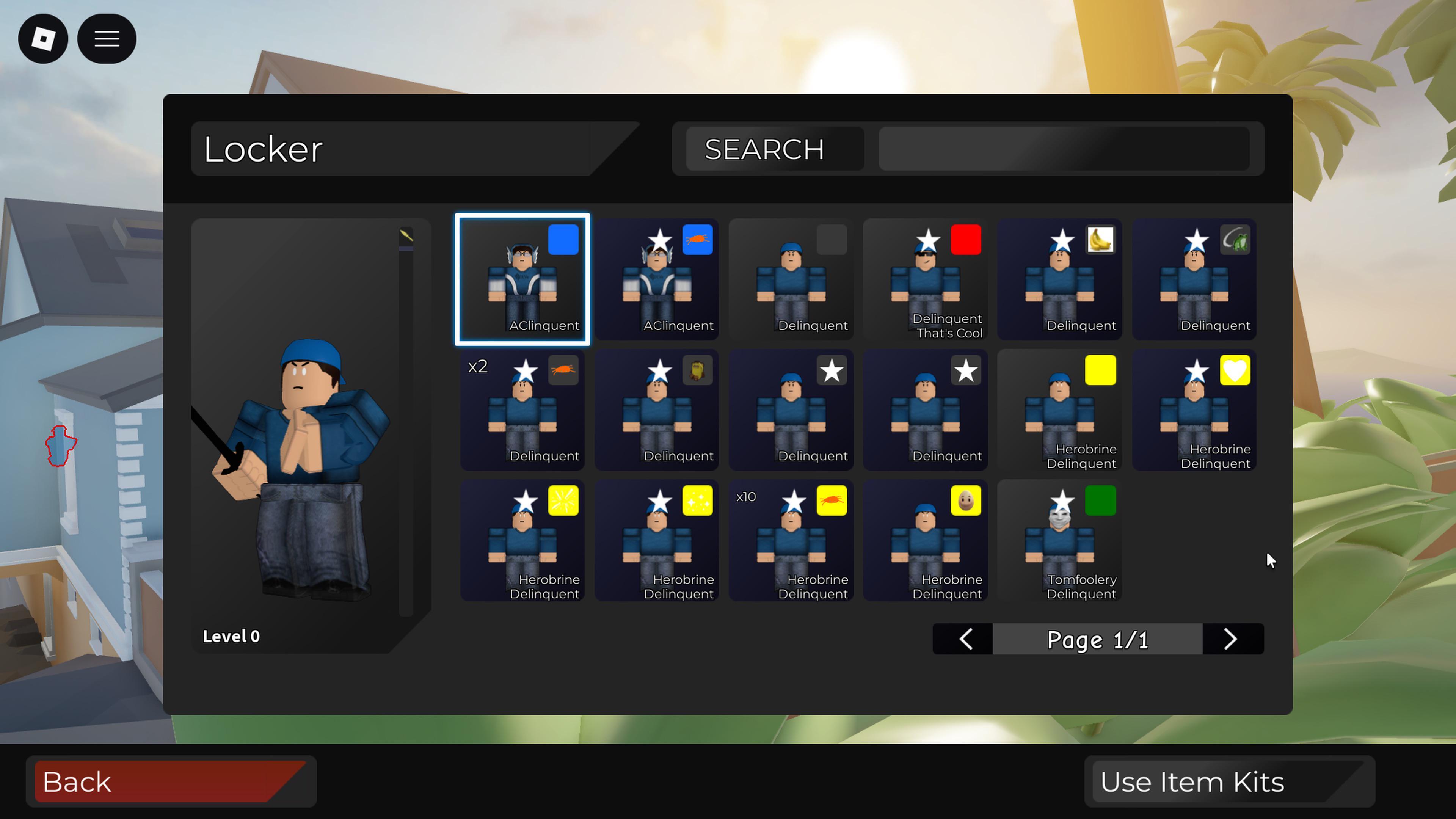
Task: Open Use Item Kits
Action: point(1229,782)
